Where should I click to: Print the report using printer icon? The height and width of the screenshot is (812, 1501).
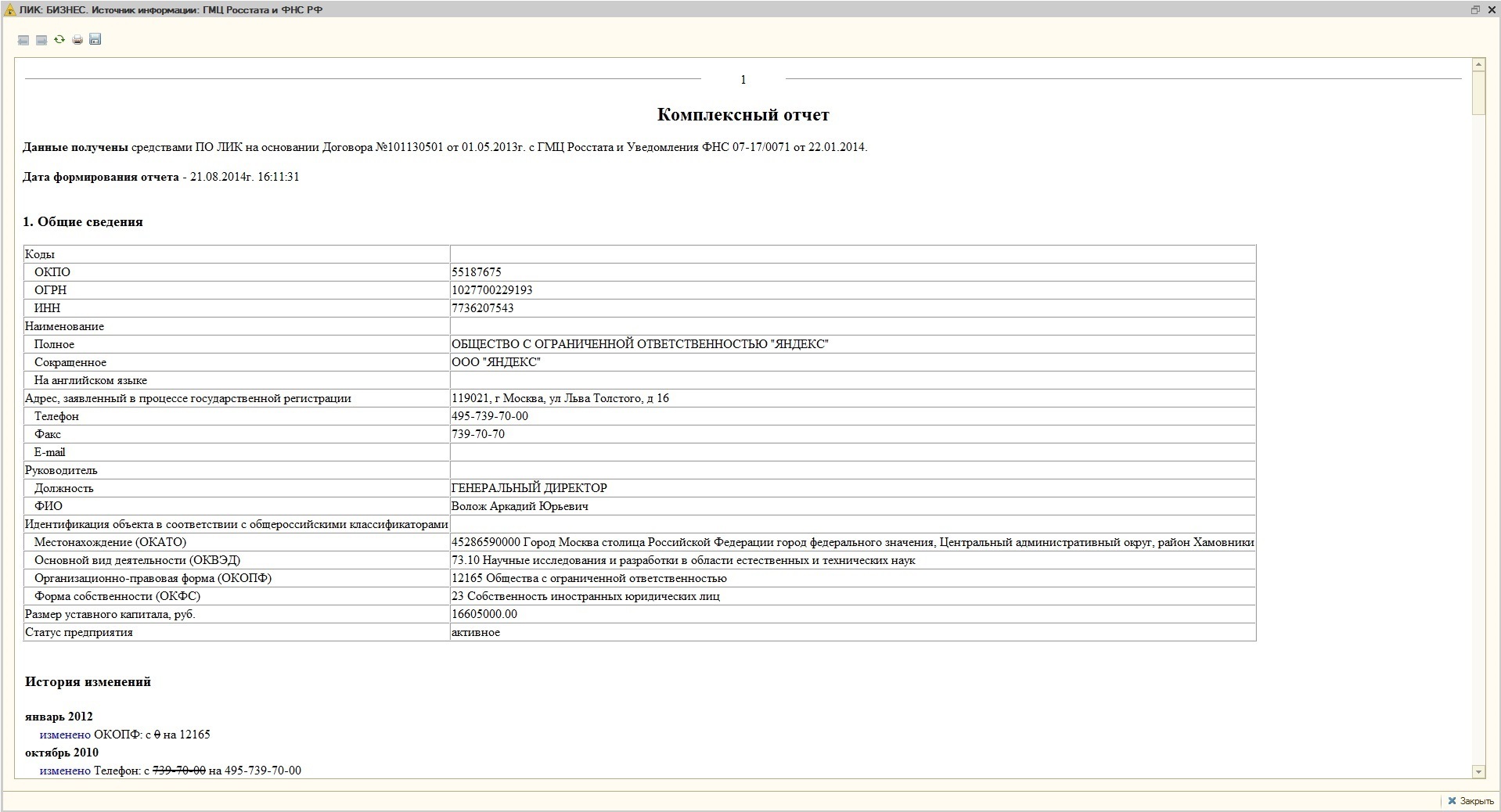pos(77,40)
